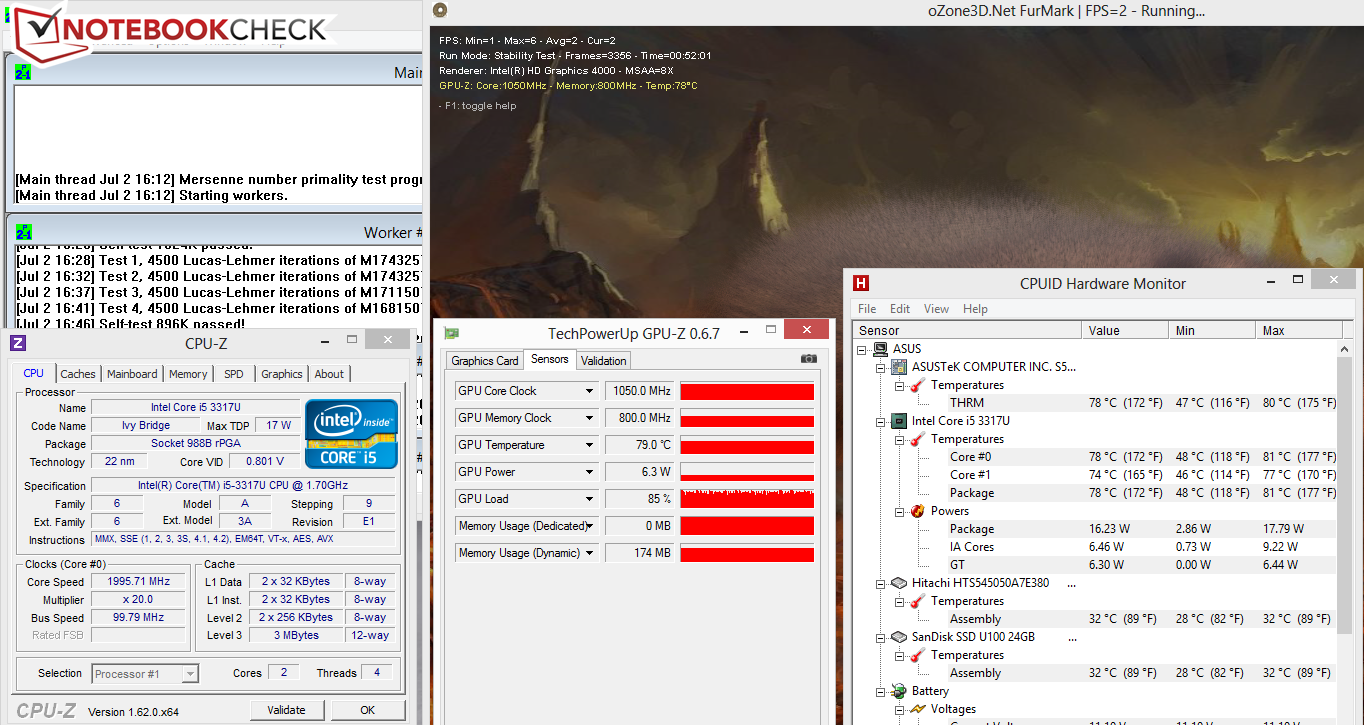Select the SanDisk SSD drive icon
Screen dimensions: 1364x725
pyautogui.click(x=898, y=637)
